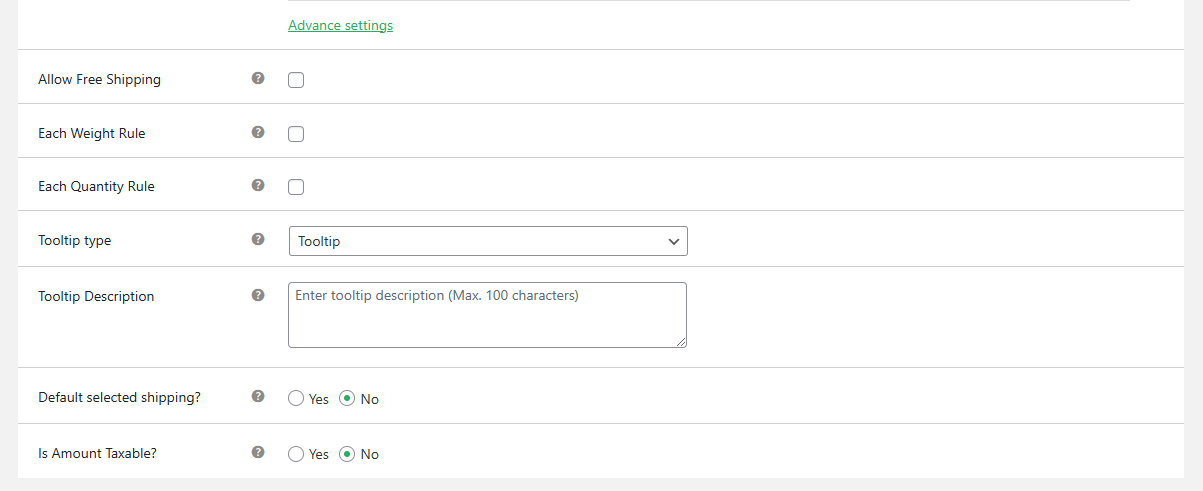Click the Allow Free Shipping label

99,79
